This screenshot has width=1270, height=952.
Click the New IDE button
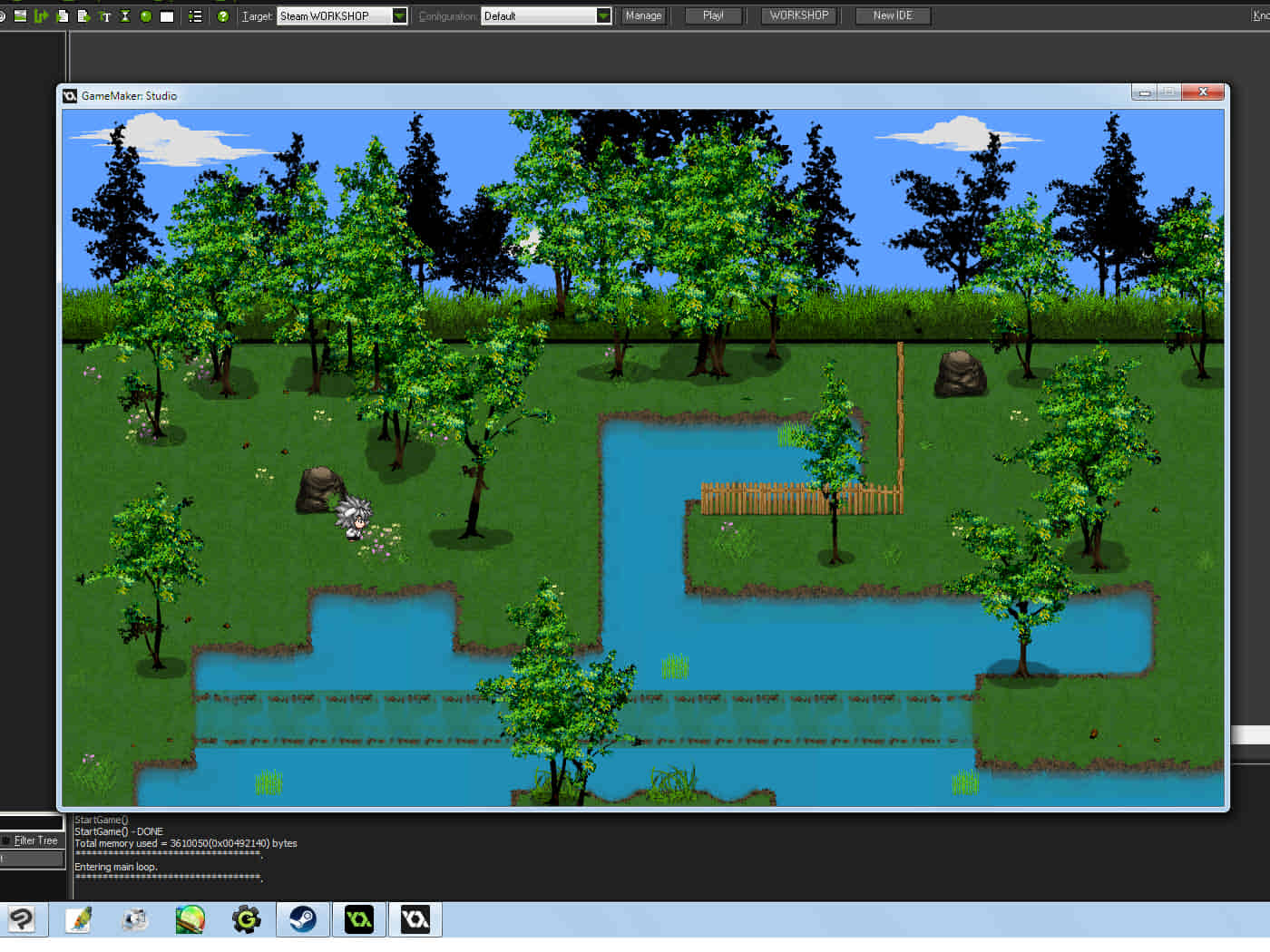pos(893,16)
